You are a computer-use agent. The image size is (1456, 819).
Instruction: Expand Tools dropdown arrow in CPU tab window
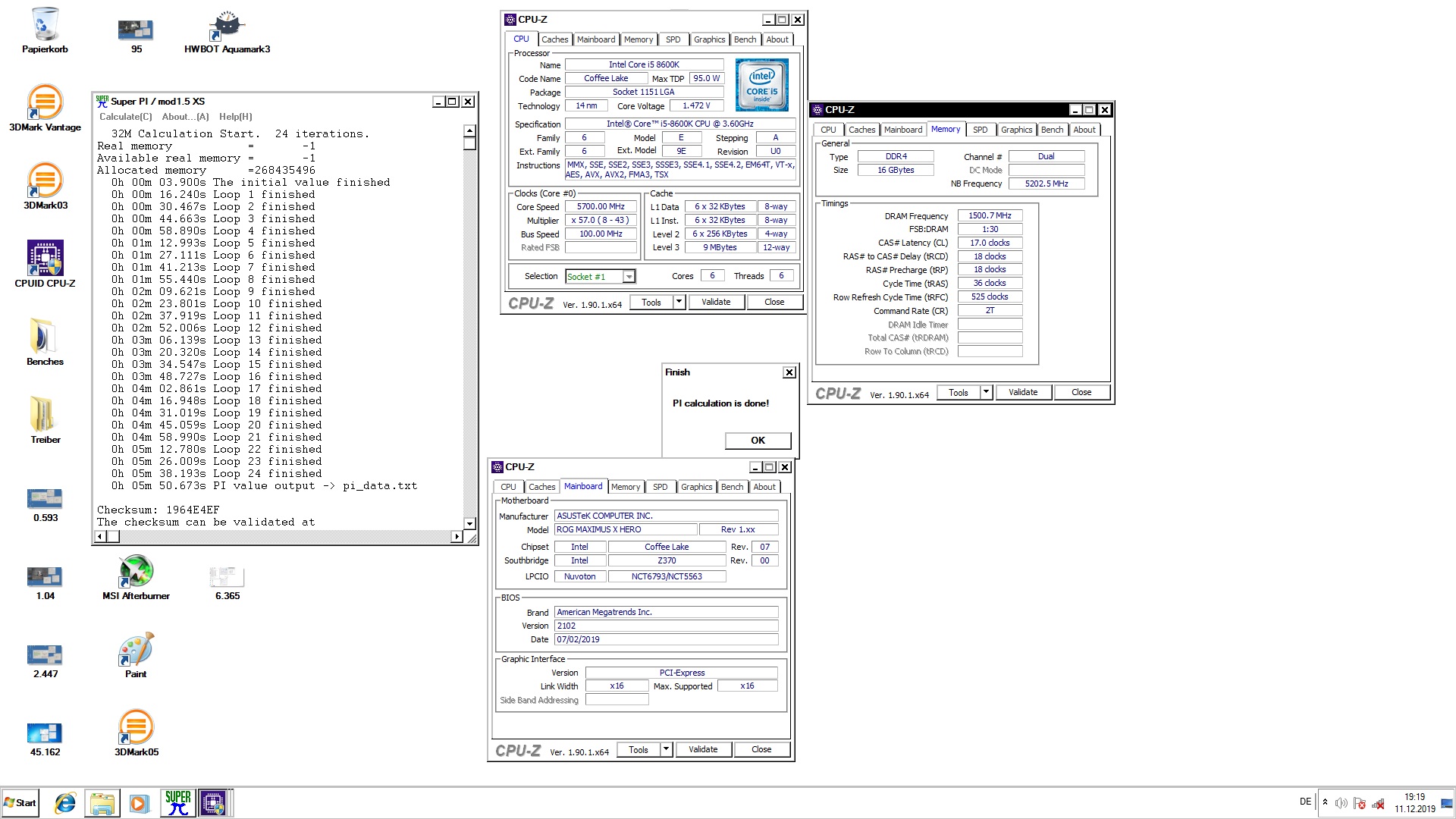click(679, 302)
